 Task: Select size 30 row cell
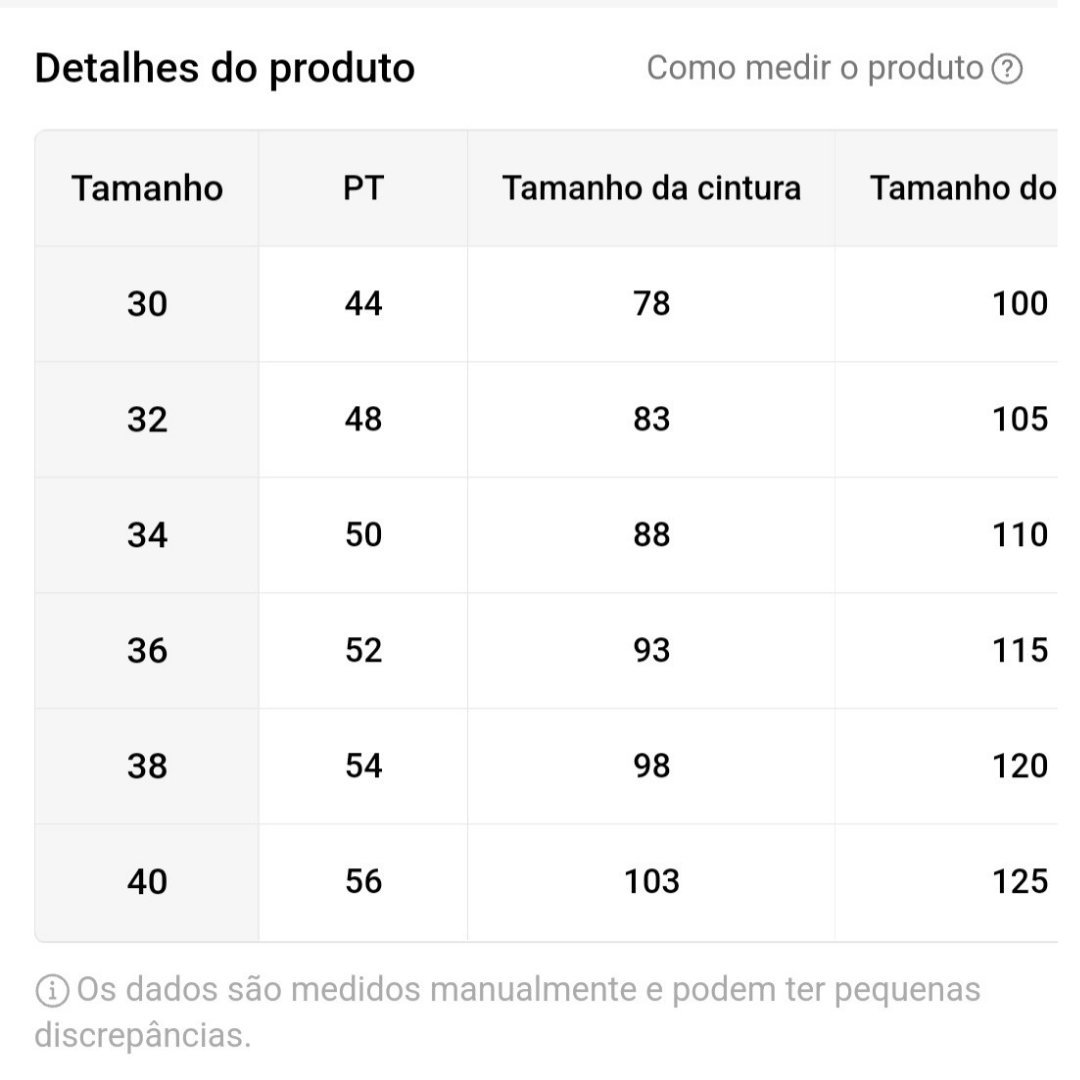(147, 304)
